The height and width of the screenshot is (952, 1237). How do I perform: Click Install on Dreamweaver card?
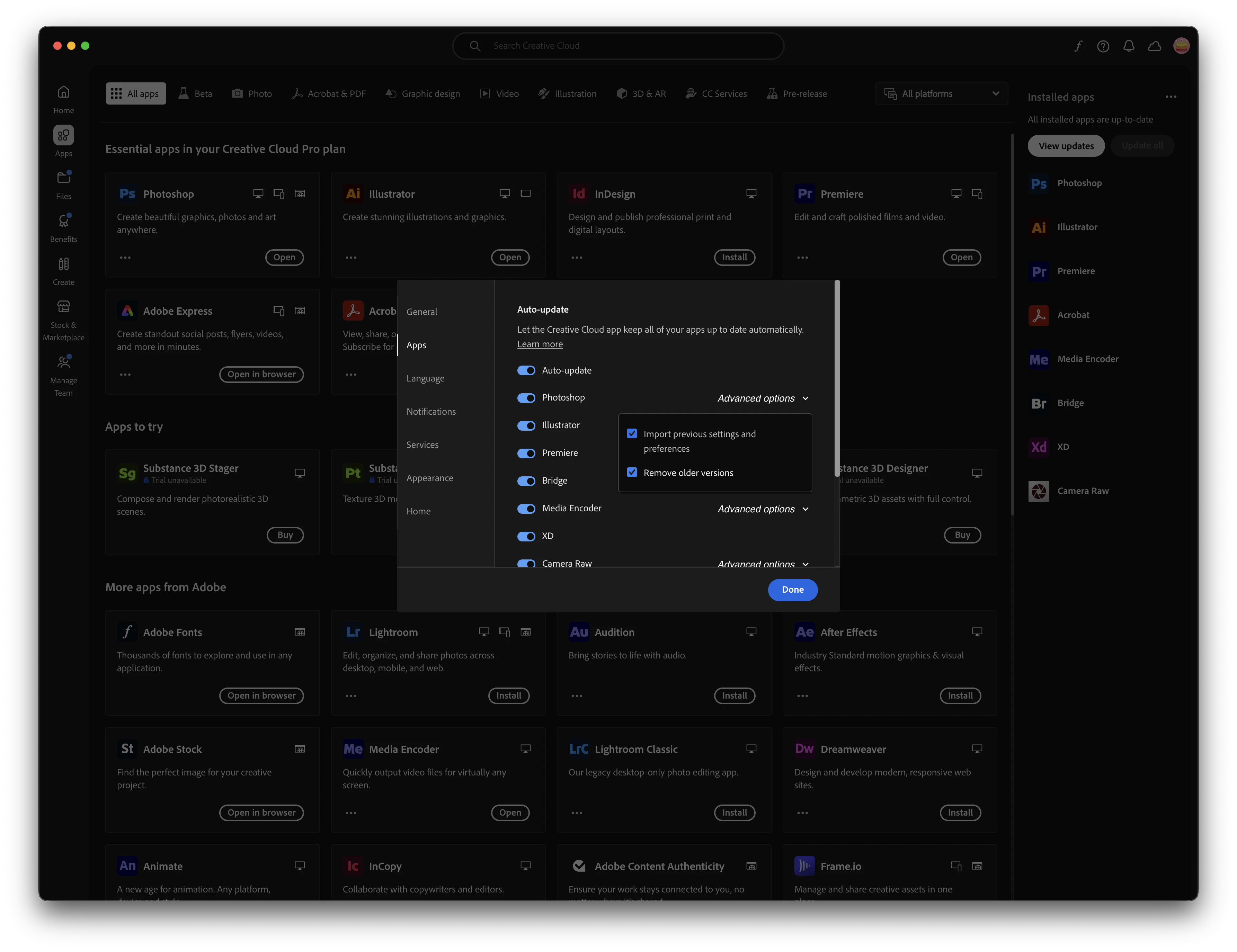point(960,813)
